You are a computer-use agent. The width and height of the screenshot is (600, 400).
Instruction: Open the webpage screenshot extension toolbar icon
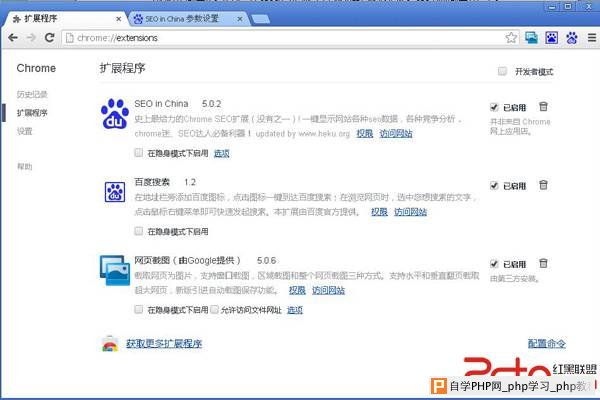point(531,38)
